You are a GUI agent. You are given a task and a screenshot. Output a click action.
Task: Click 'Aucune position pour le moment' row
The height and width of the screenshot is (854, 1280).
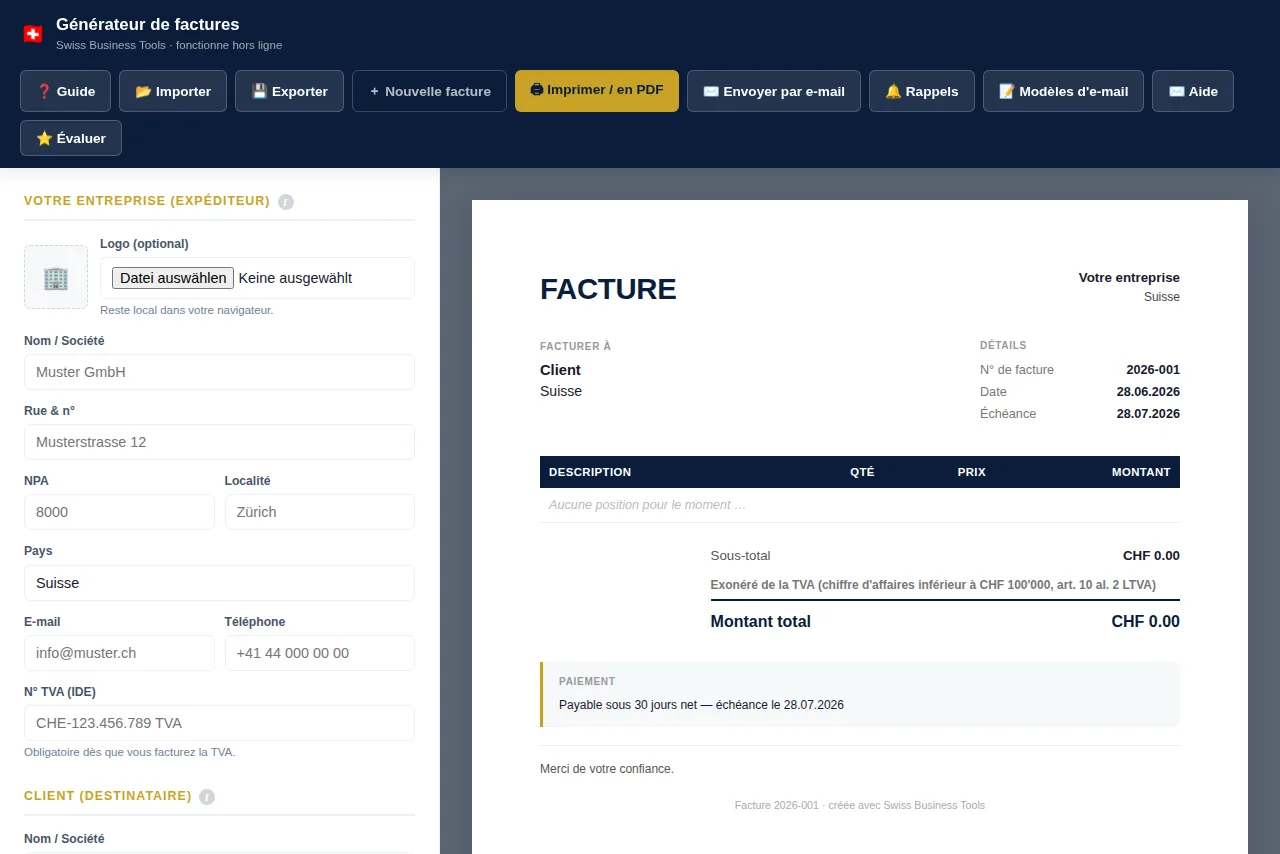(x=860, y=505)
